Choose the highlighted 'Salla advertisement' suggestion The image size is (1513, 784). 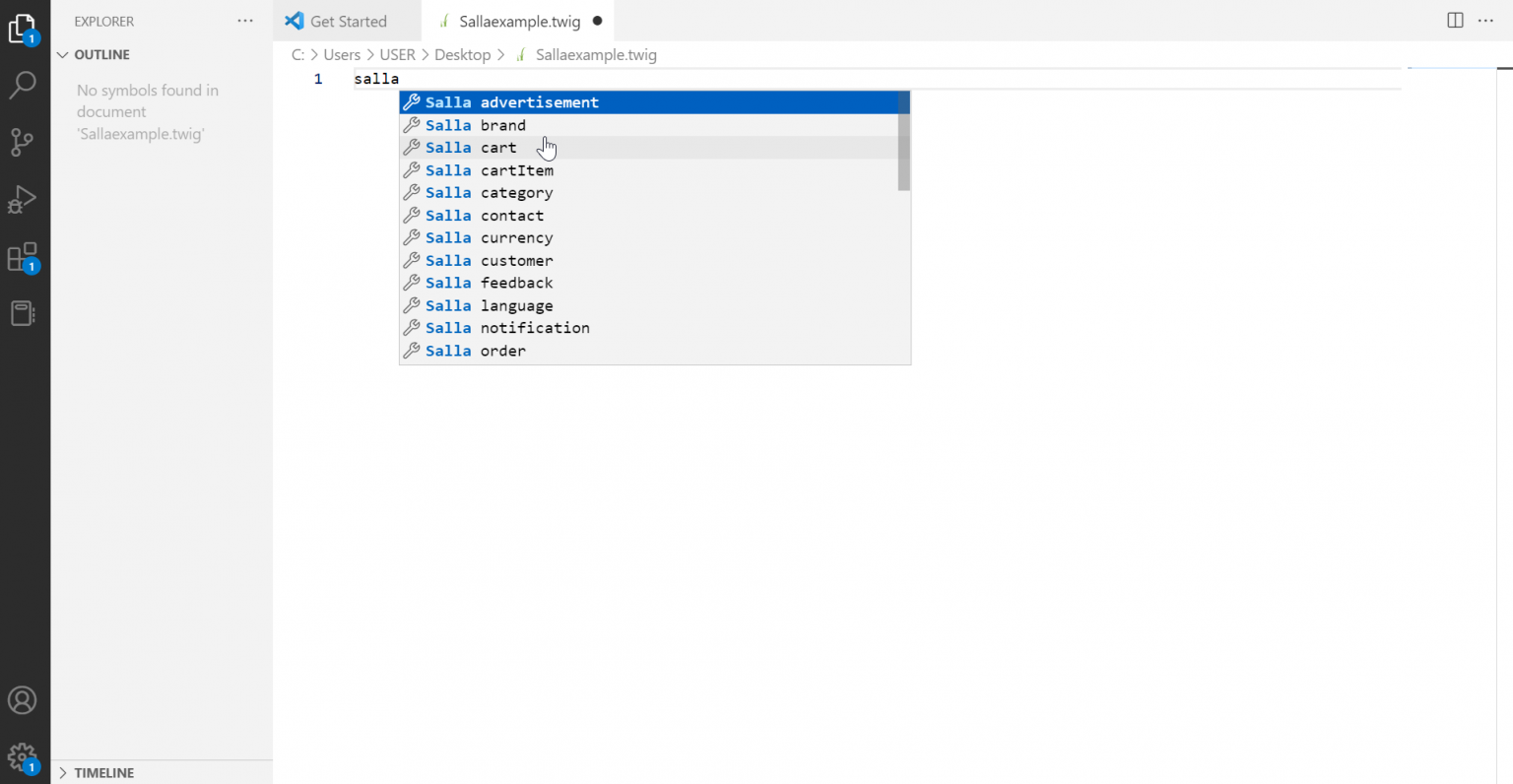512,101
